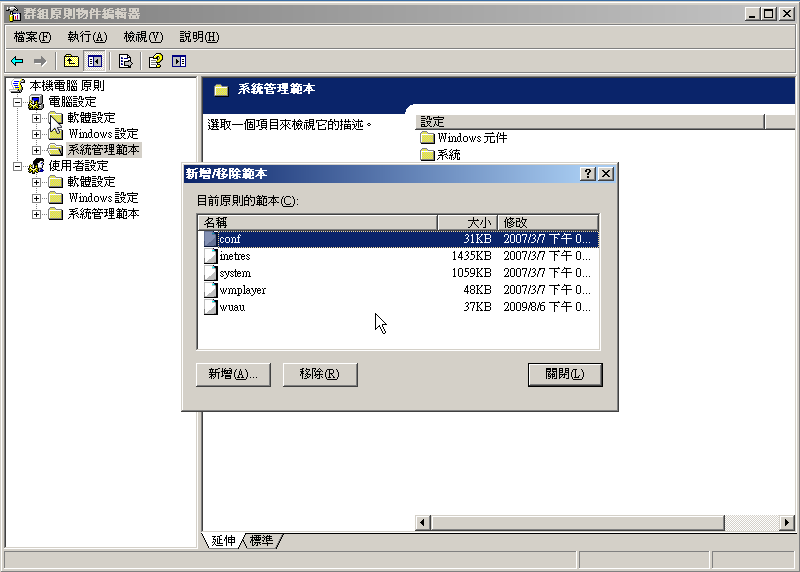The image size is (800, 572).
Task: Click the system template file icon
Action: 210,273
